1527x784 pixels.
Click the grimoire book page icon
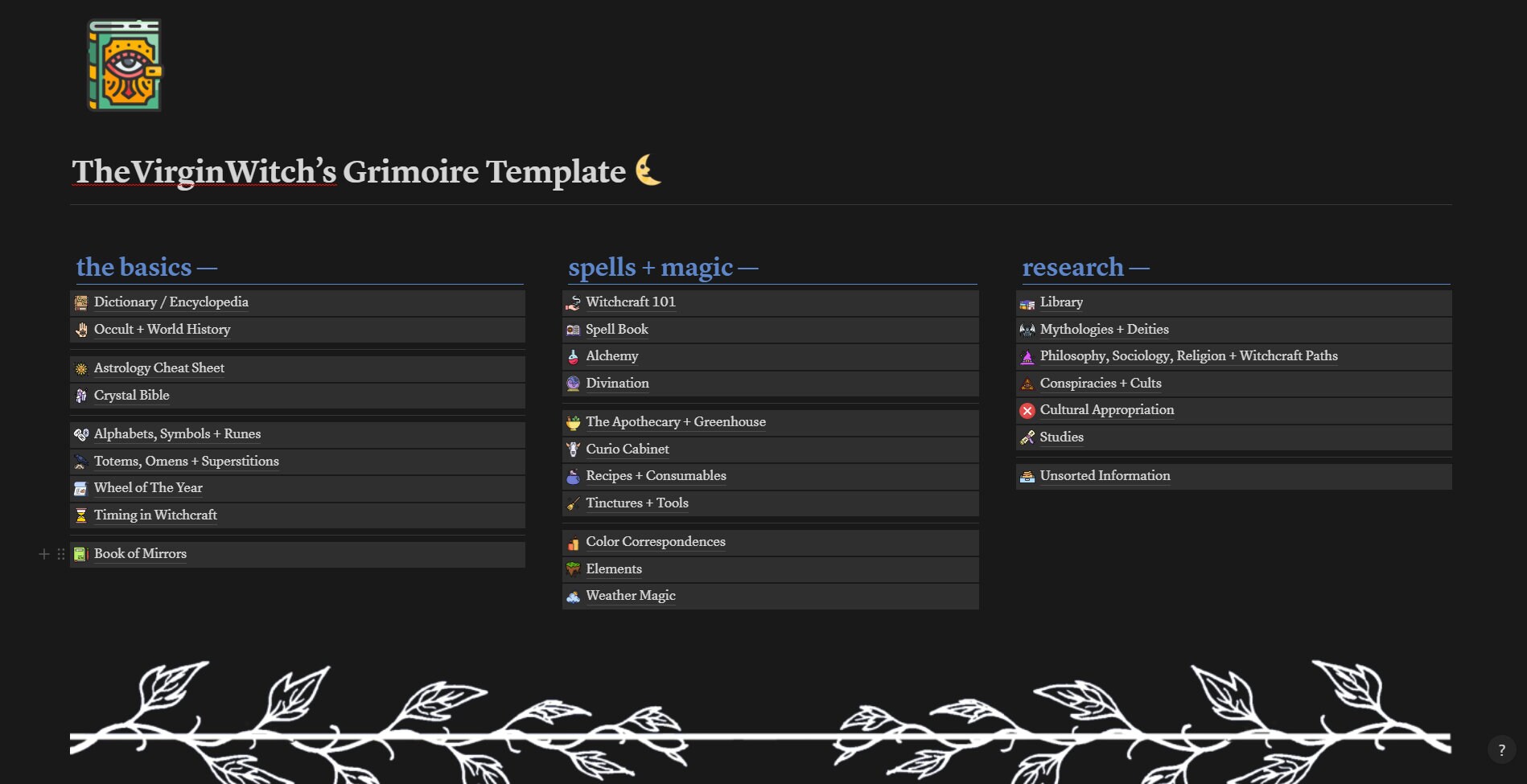(x=125, y=65)
